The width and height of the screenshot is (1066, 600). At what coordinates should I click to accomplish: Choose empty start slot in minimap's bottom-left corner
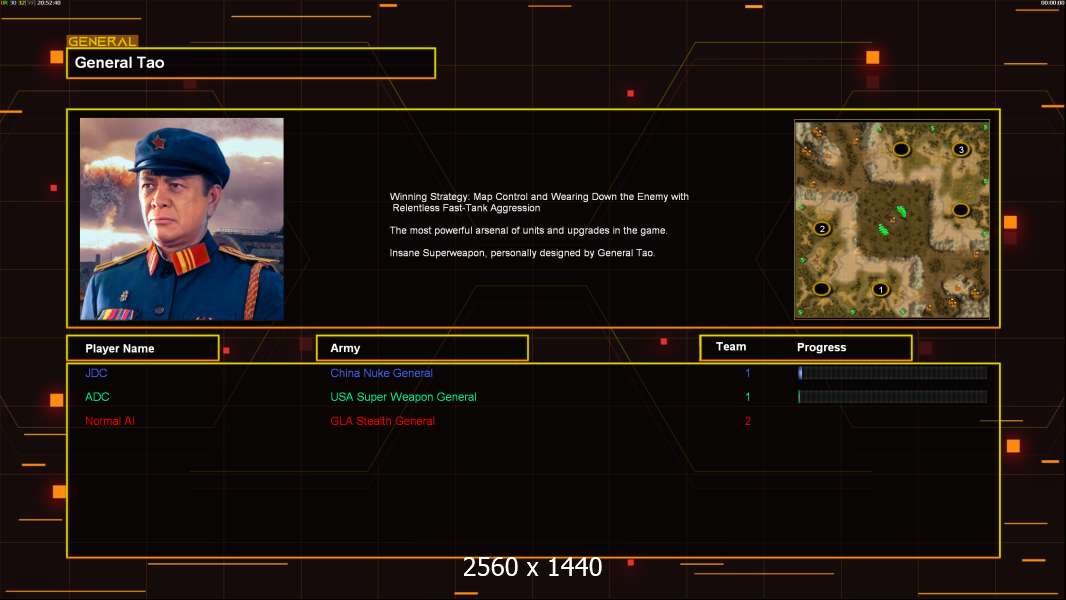(821, 289)
